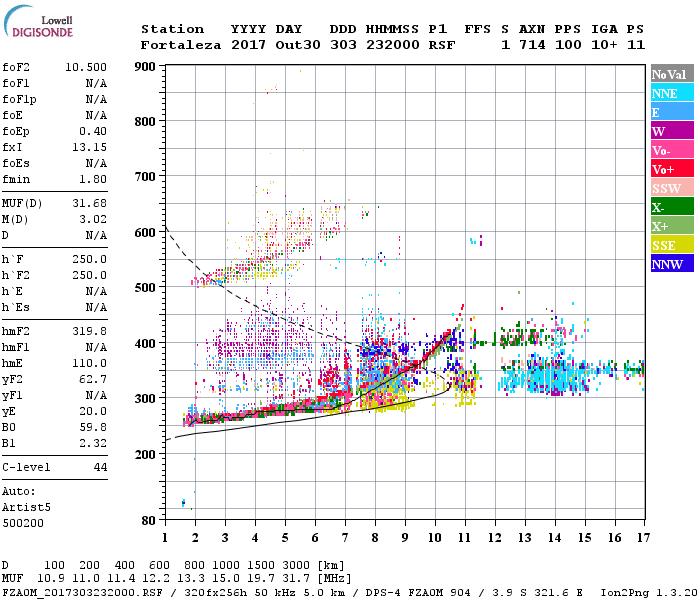Click the FZA0M_2017303232000.RSF file name
This screenshot has height=600, width=700.
pyautogui.click(x=82, y=592)
